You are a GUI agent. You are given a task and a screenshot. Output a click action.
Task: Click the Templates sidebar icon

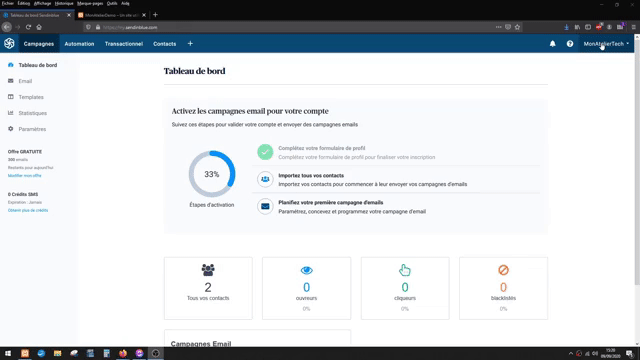[x=11, y=97]
